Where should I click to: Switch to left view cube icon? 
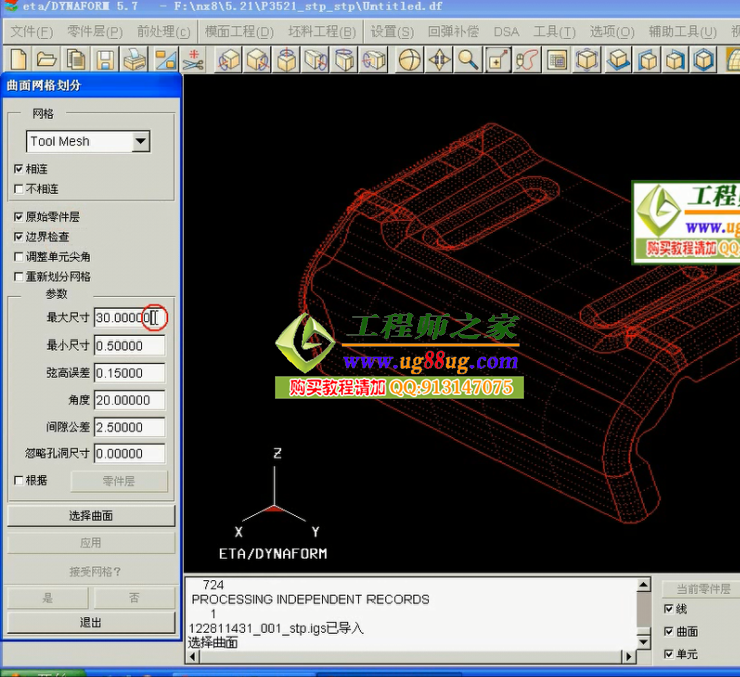[x=648, y=60]
